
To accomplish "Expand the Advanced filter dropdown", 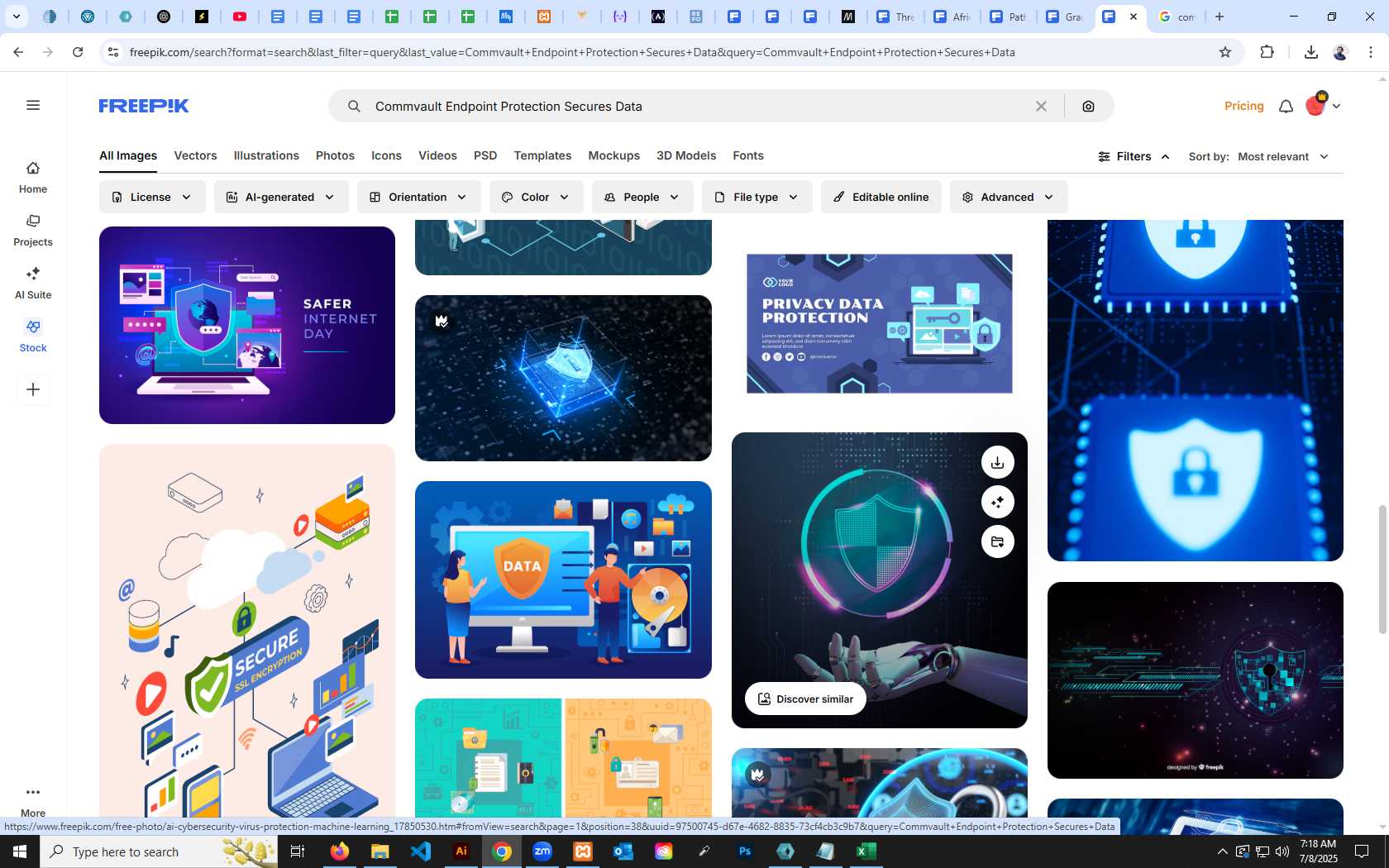I will tap(1009, 197).
